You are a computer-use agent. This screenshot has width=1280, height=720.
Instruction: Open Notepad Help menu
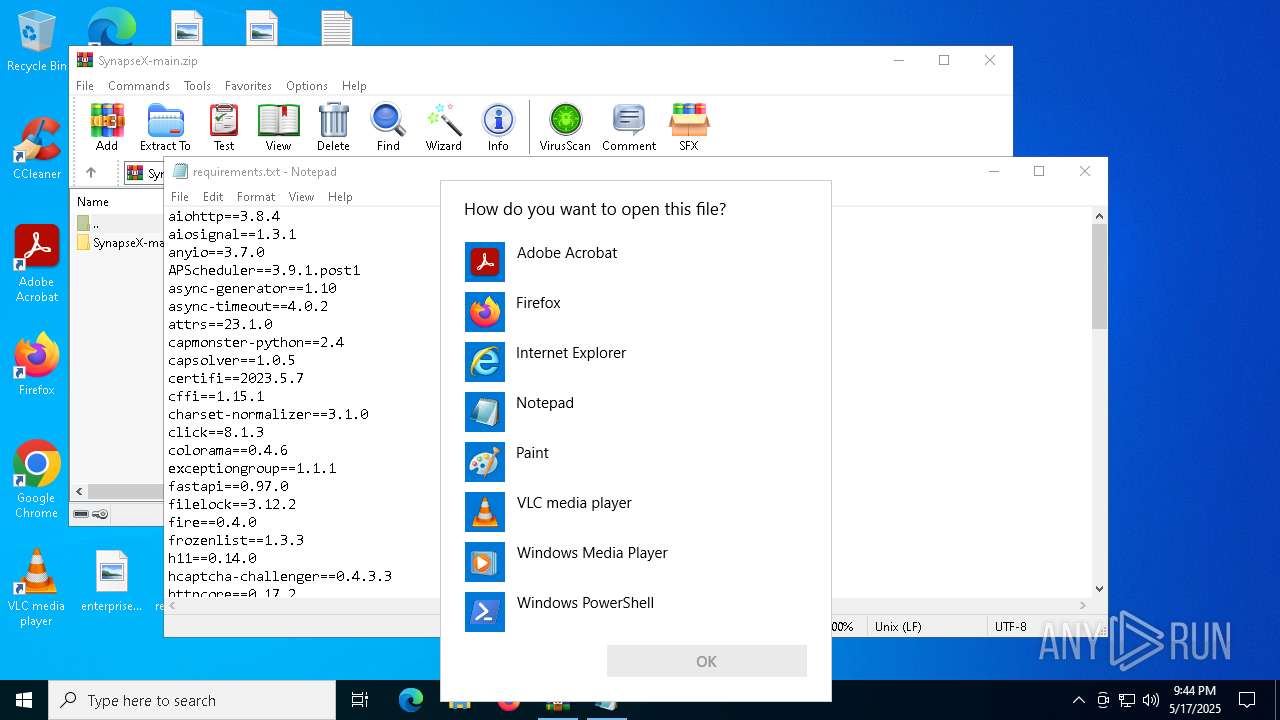[340, 197]
